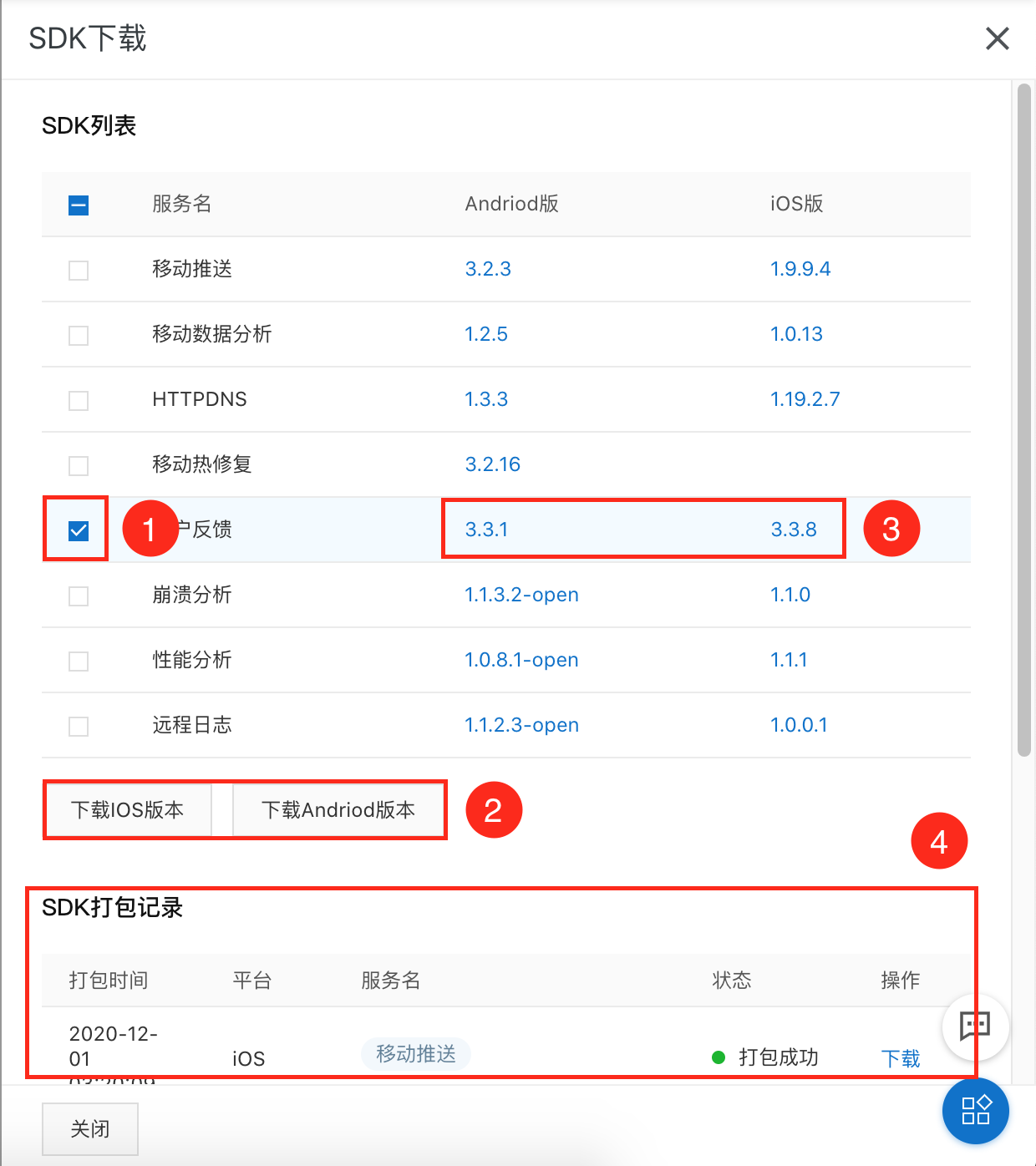Open Android version 1.2.5 link
1036x1166 pixels.
tap(486, 334)
